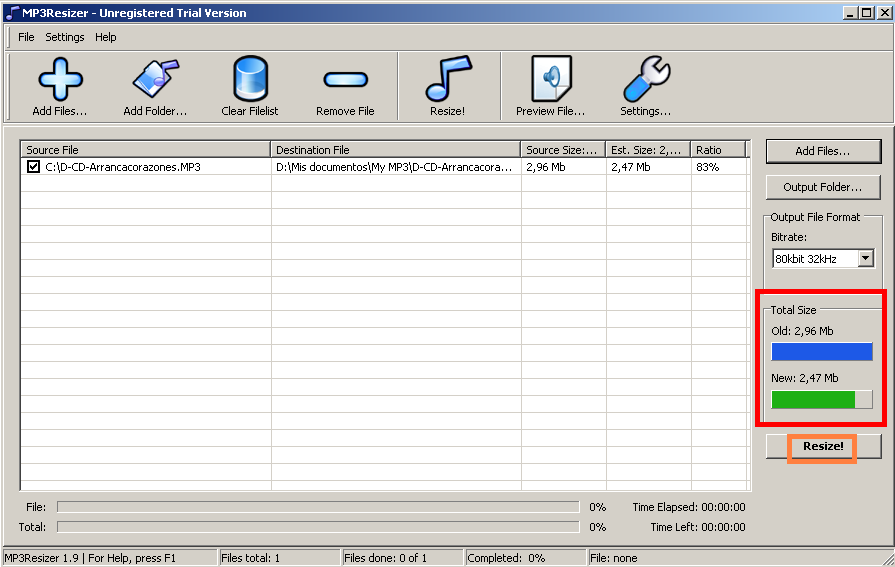
Task: Click the New: 2,47 Mb label
Action: (805, 378)
